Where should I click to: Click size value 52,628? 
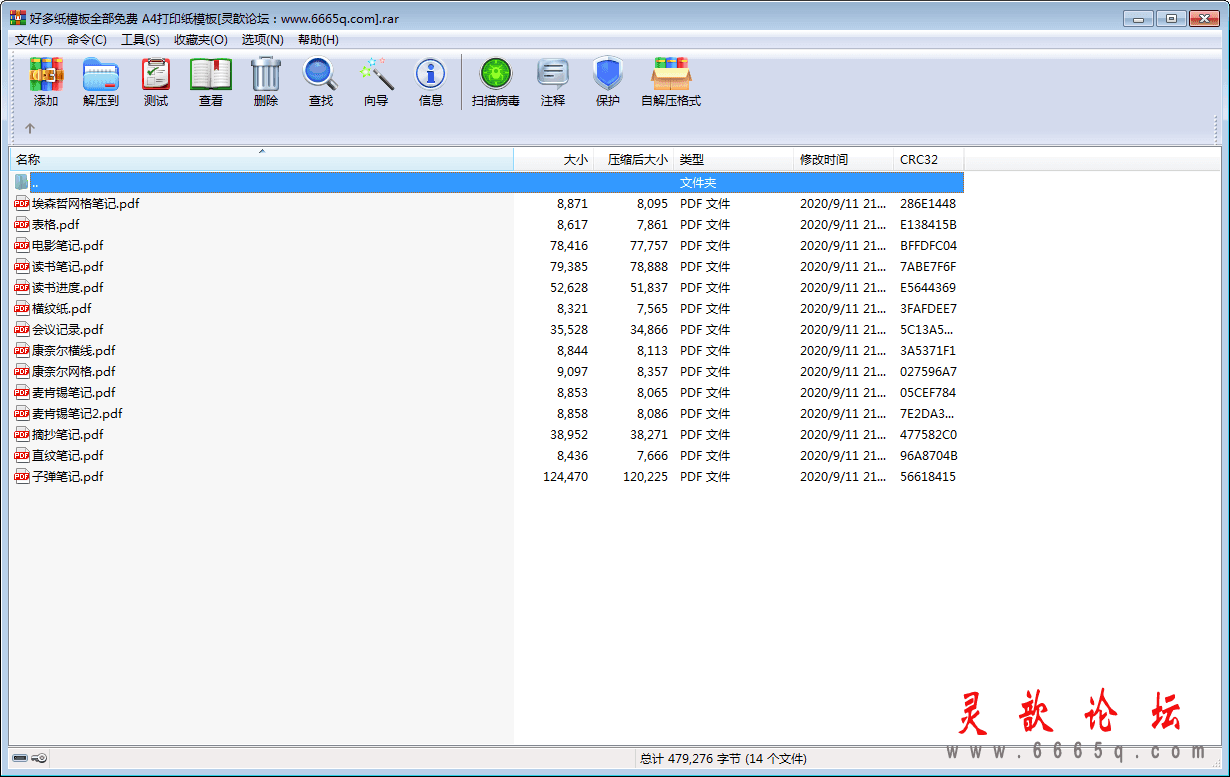pos(569,288)
